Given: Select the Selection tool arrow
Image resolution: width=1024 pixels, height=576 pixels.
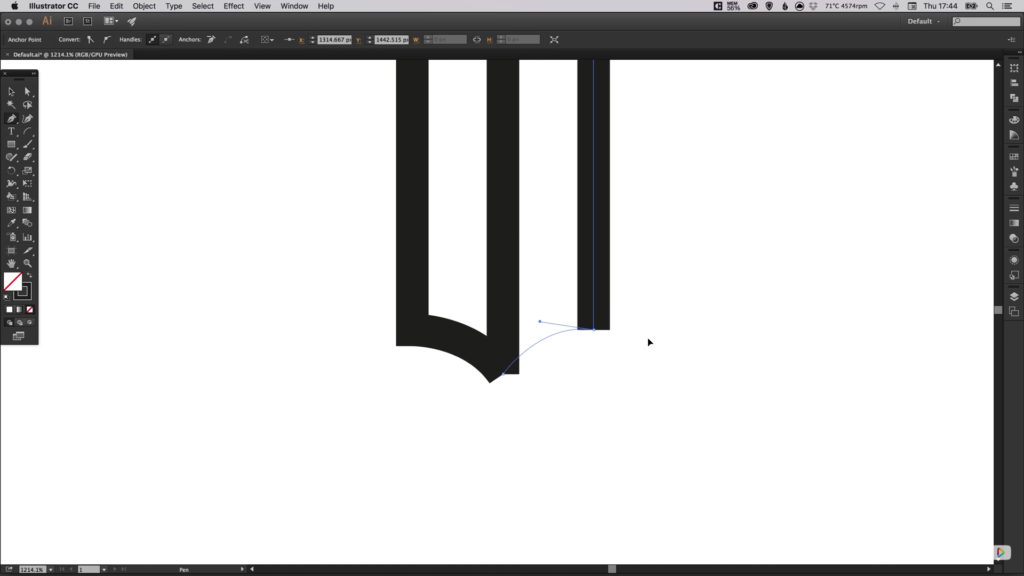Looking at the screenshot, I should coord(11,91).
